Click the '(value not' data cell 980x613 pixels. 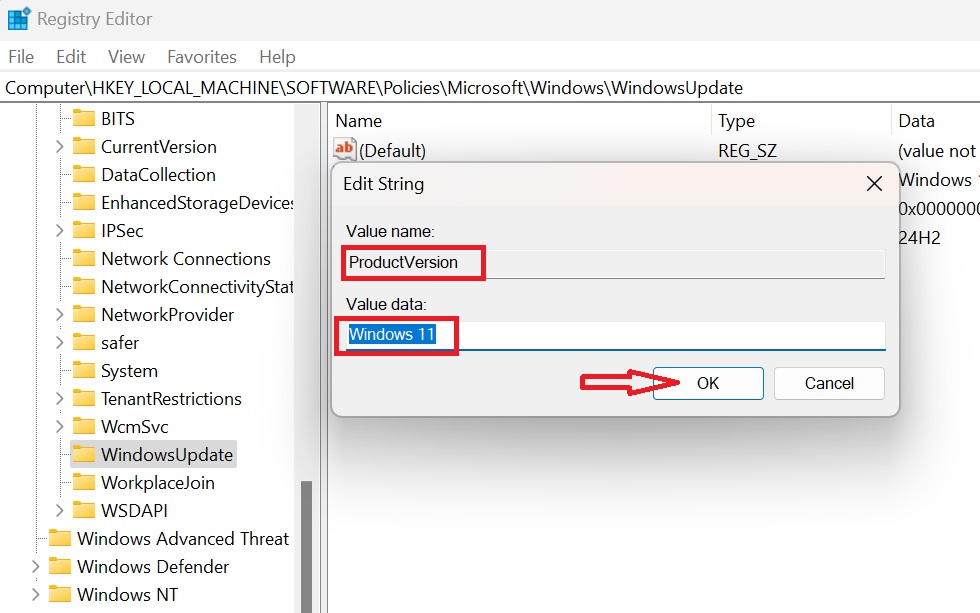tap(937, 151)
